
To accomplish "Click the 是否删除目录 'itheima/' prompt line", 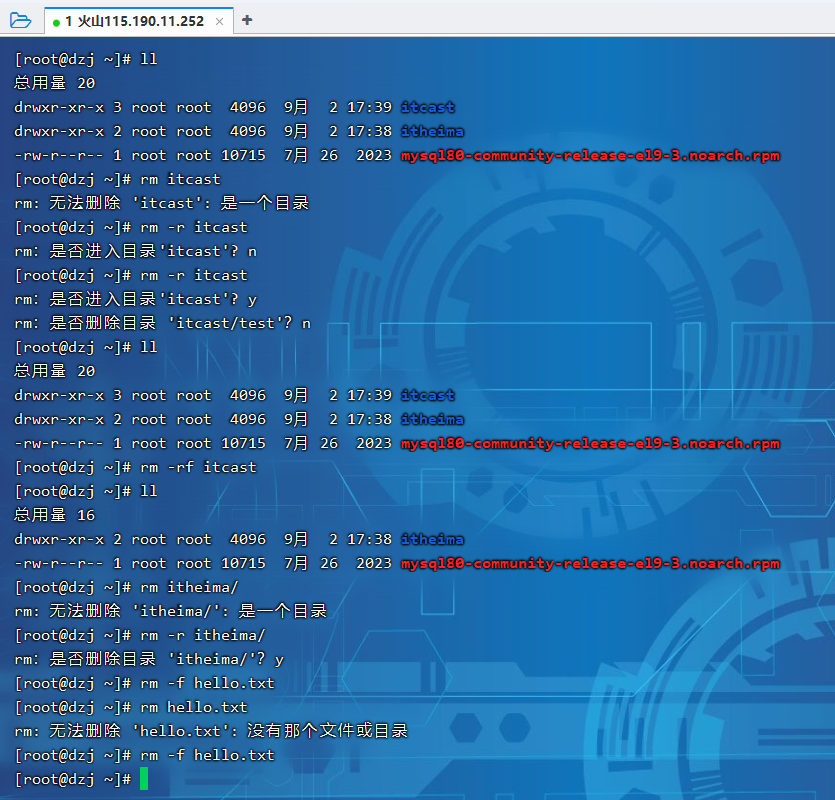I will [x=149, y=659].
